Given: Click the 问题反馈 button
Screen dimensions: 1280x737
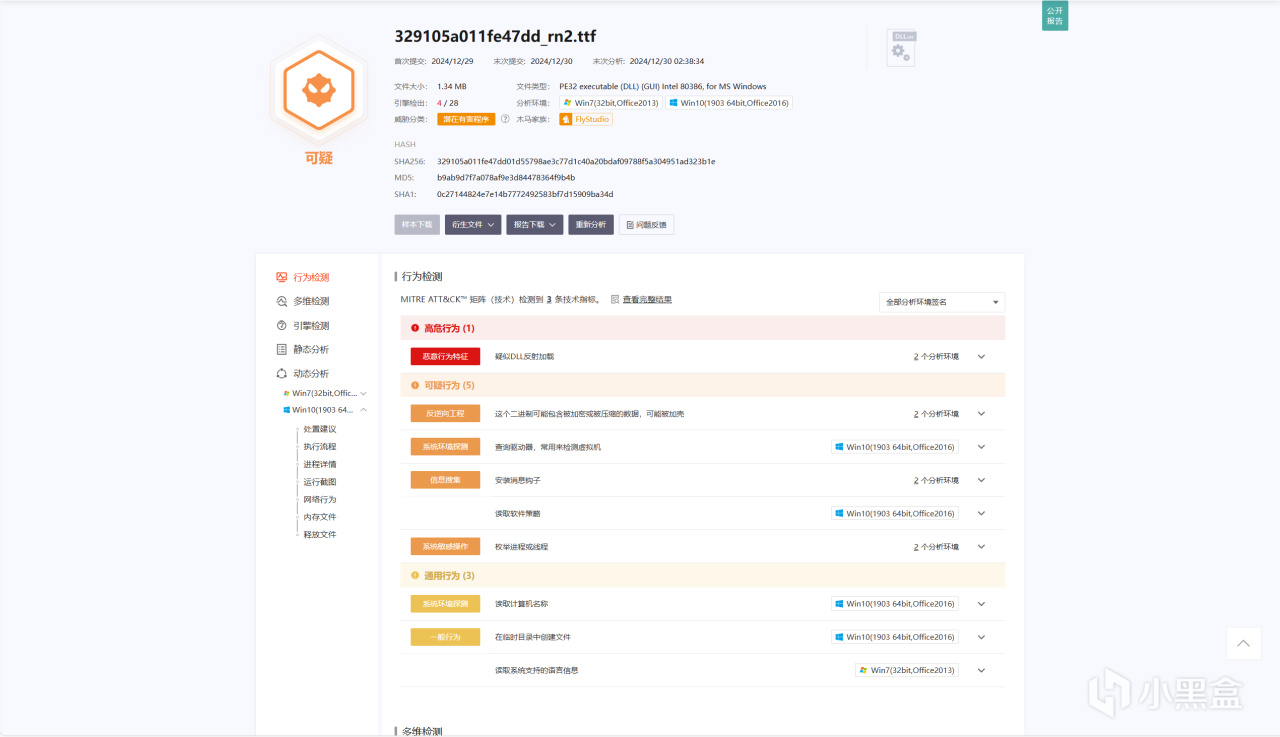Looking at the screenshot, I should click(x=646, y=225).
